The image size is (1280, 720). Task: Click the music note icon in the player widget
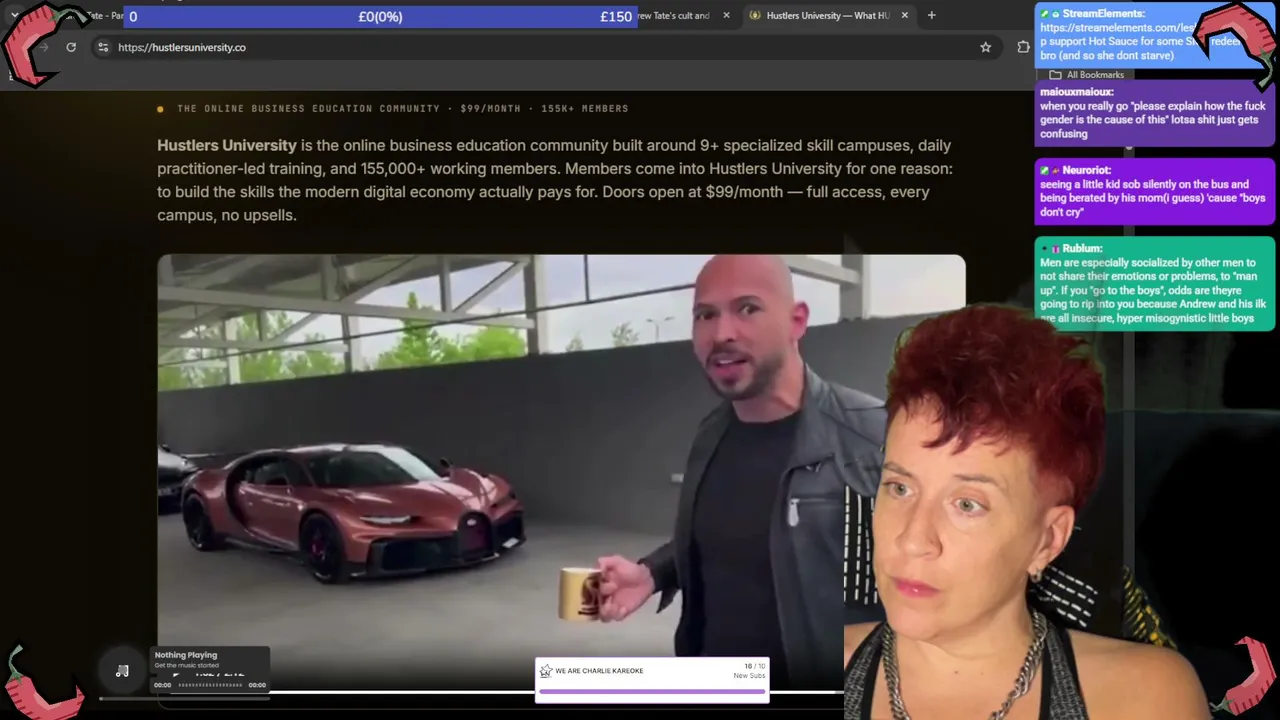click(122, 671)
